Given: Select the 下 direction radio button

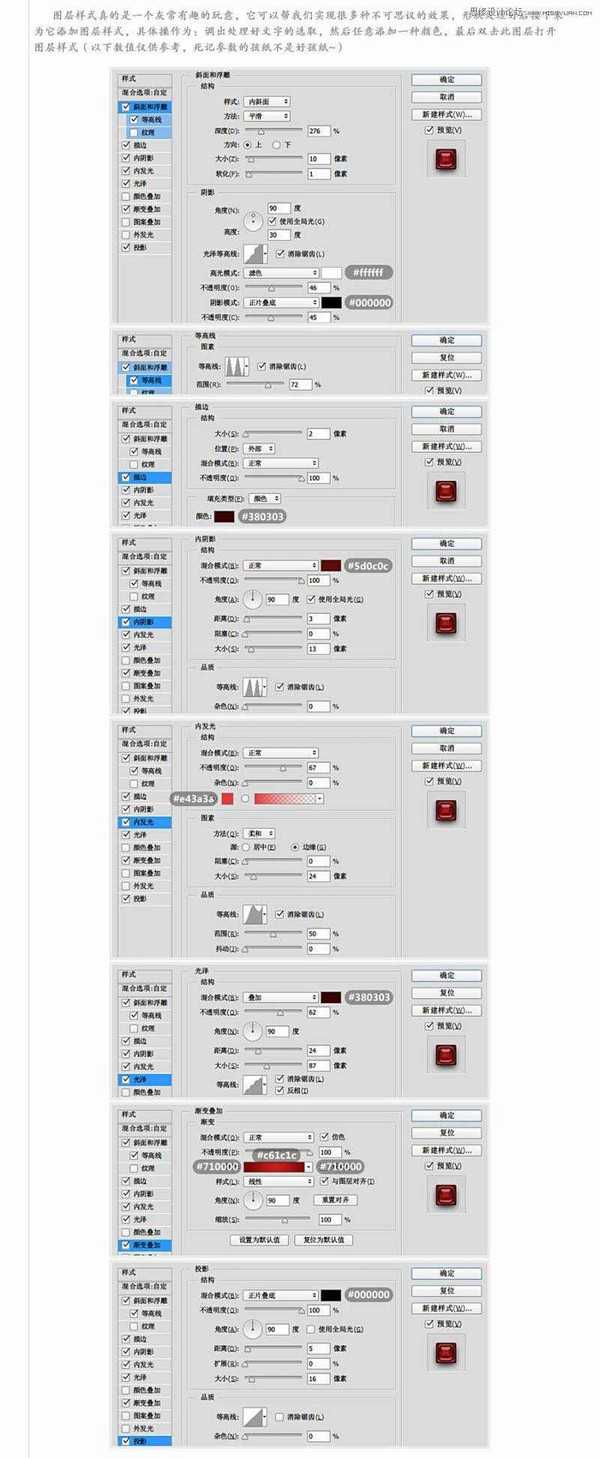Looking at the screenshot, I should pos(278,144).
